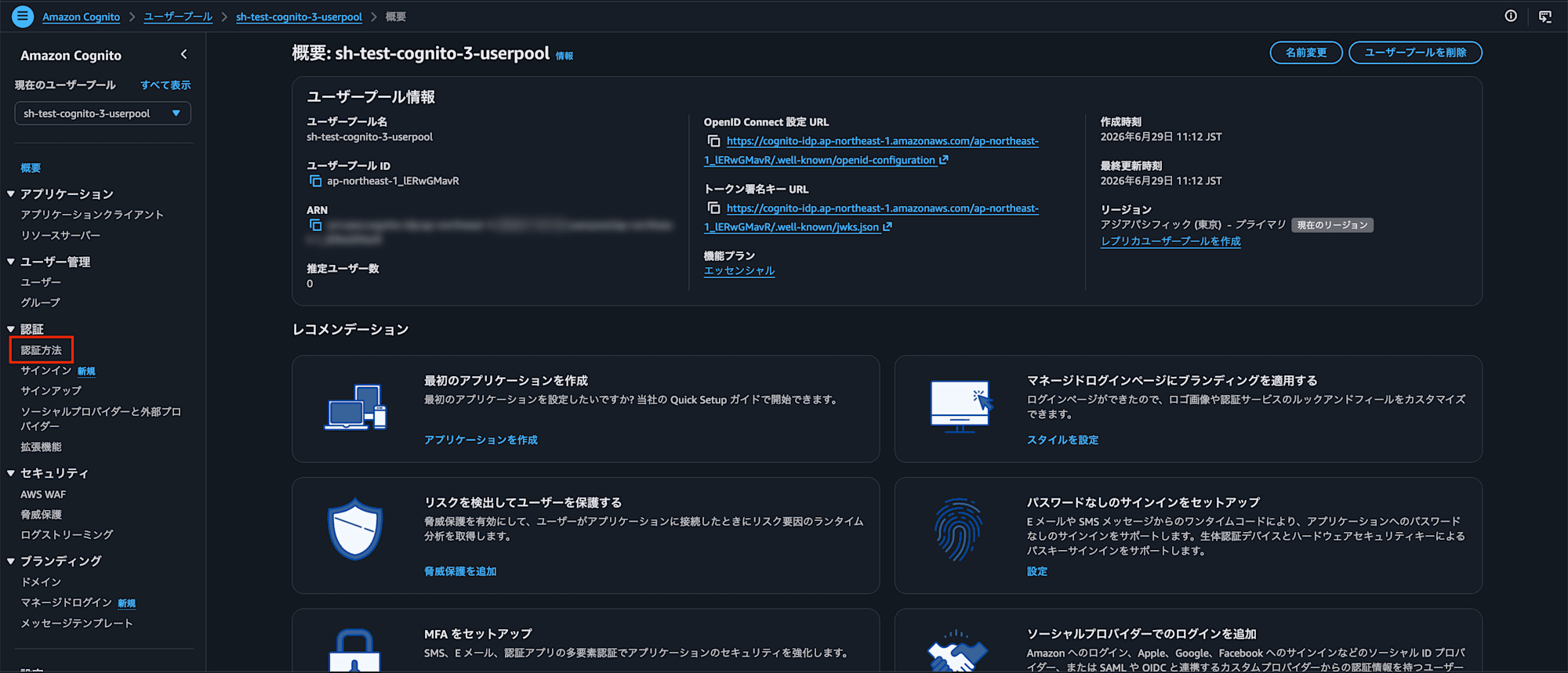This screenshot has height=673, width=1568.
Task: Open the token signing key jwks.json link
Action: (872, 218)
